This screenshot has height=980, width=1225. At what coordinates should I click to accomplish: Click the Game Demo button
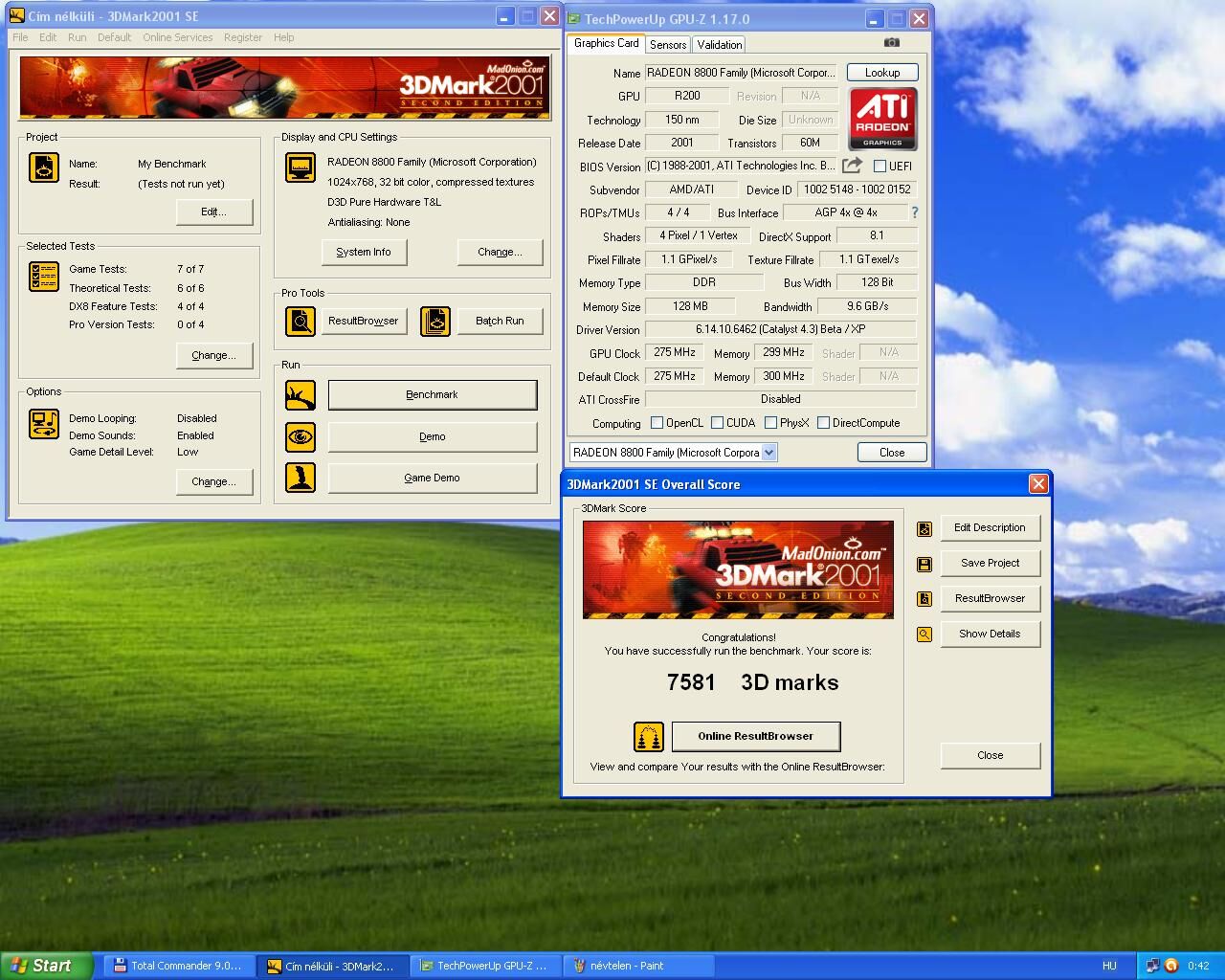coord(433,478)
